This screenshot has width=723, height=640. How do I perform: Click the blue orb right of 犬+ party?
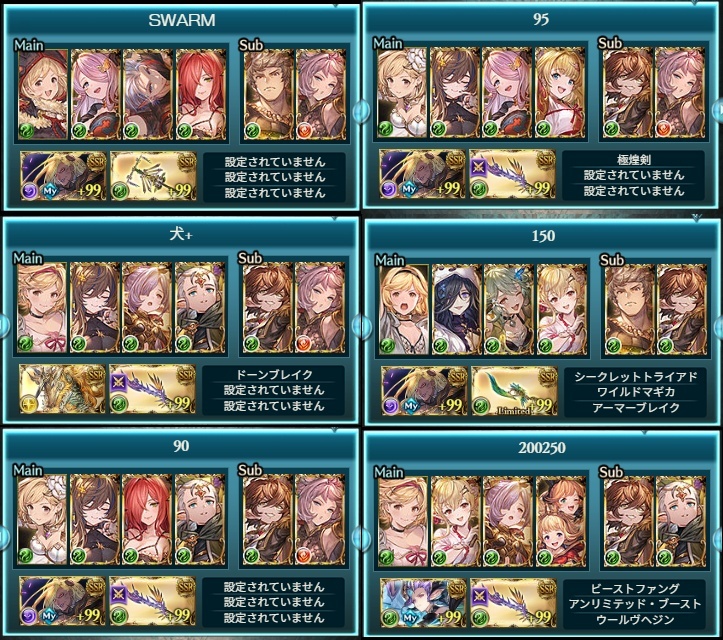pos(361,325)
